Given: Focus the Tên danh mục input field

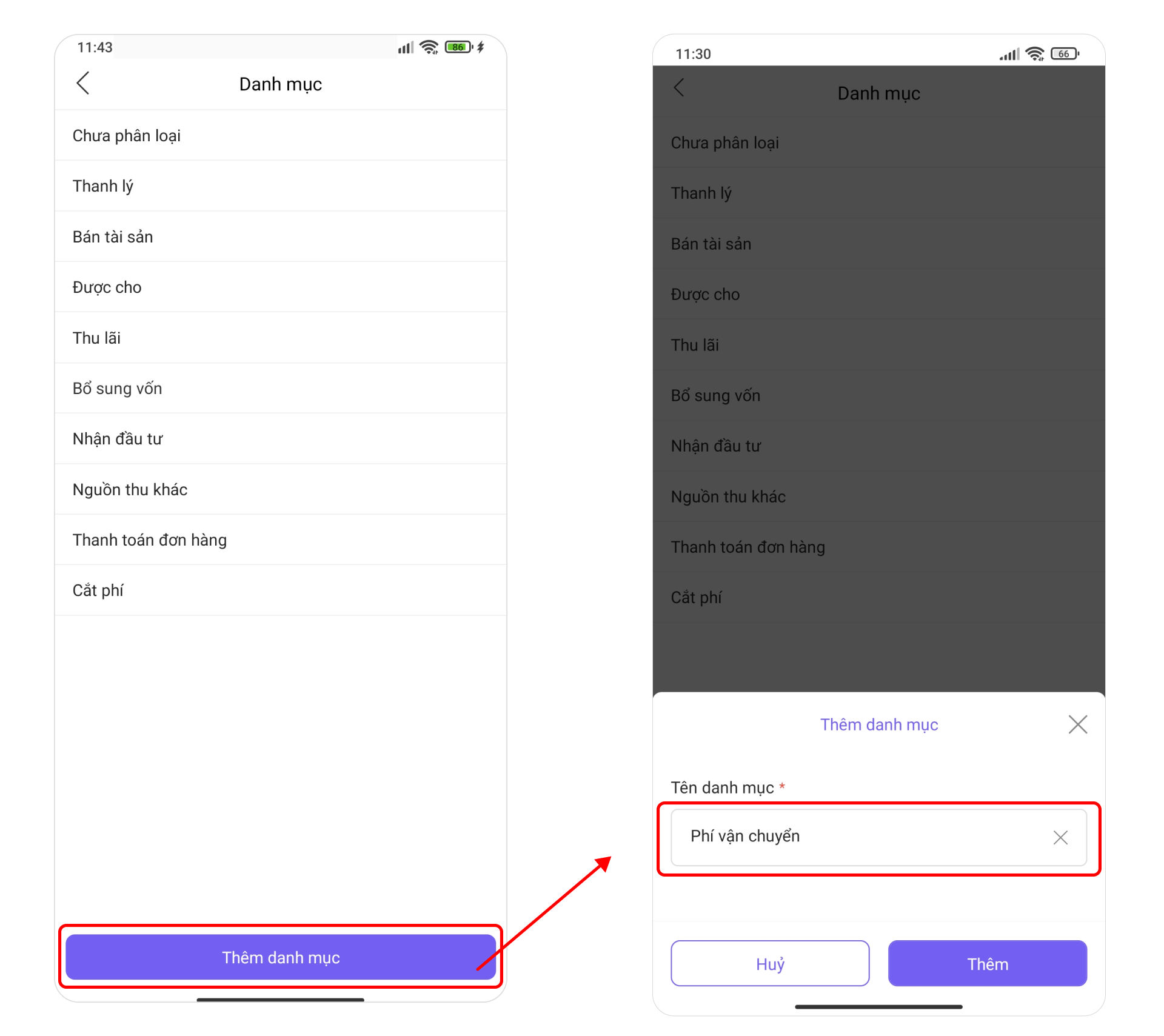Looking at the screenshot, I should [878, 837].
